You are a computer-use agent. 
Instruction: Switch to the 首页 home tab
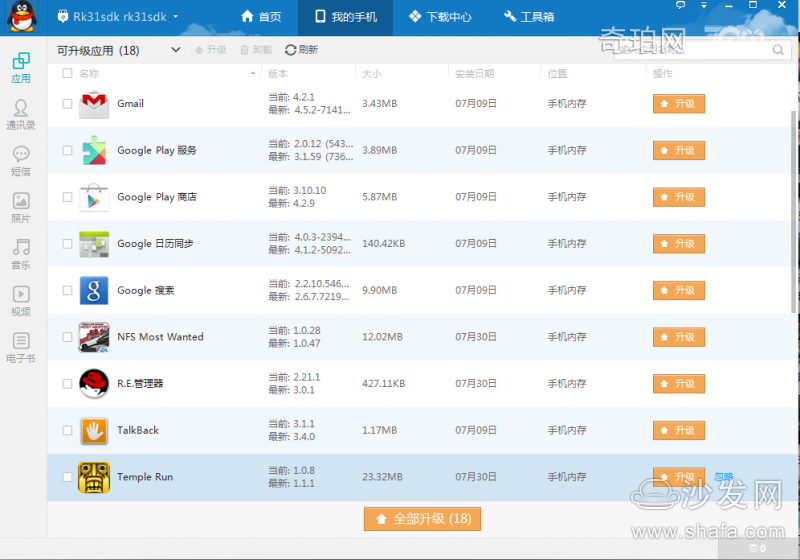coord(261,17)
